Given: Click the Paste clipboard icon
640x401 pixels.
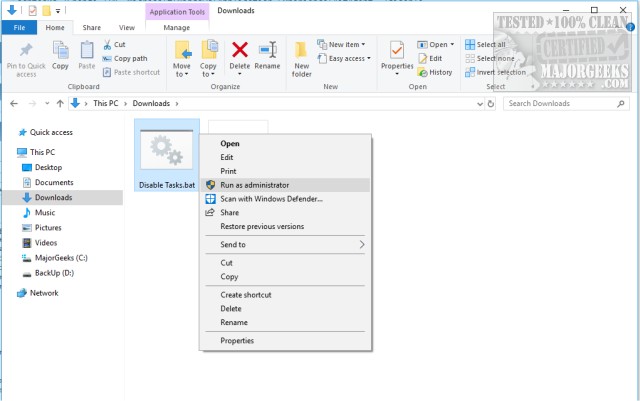Looking at the screenshot, I should [87, 51].
